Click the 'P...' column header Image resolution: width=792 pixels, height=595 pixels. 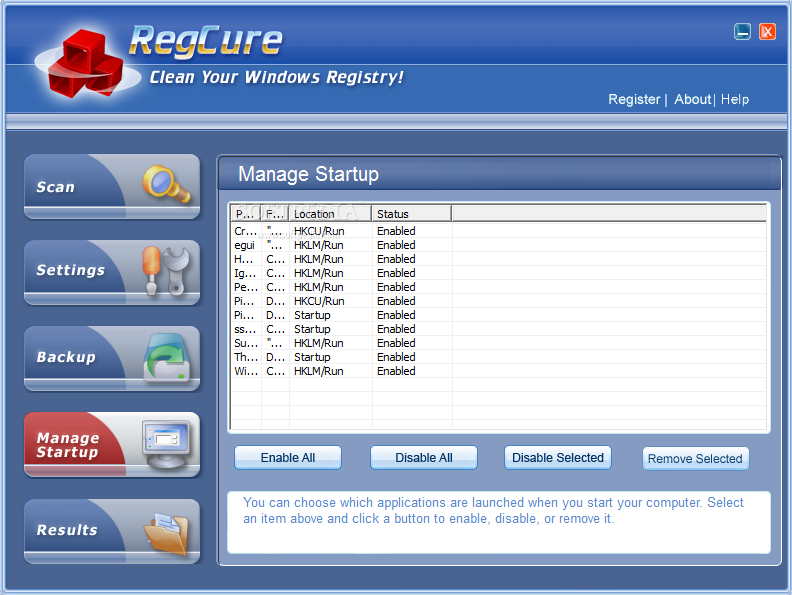(245, 214)
